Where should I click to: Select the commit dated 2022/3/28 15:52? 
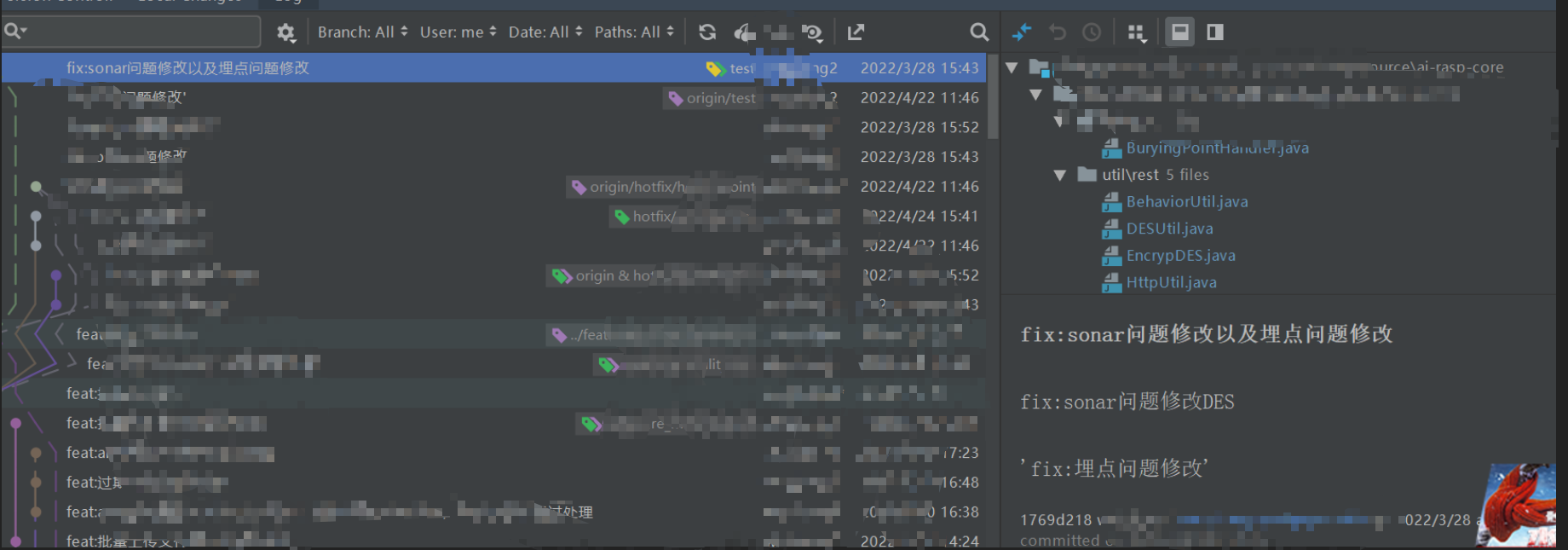click(x=494, y=128)
